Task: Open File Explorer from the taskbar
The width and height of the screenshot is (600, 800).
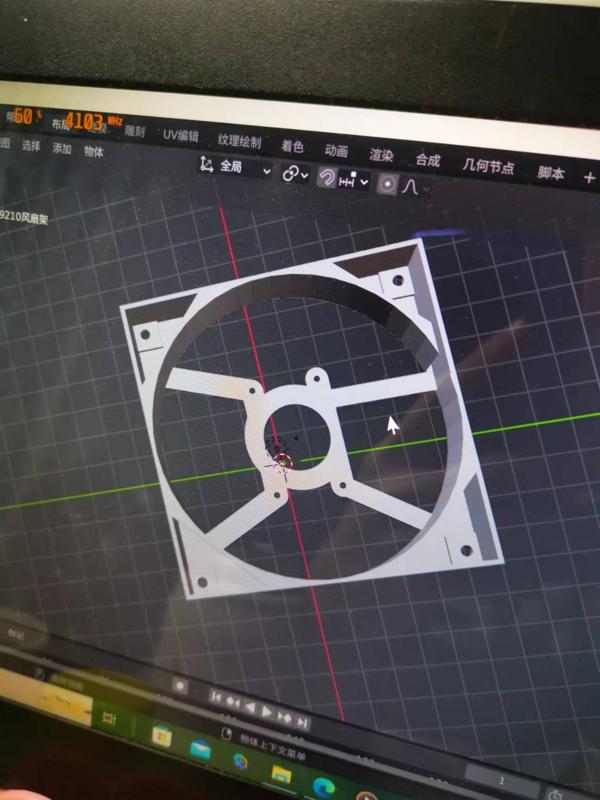Action: 280,774
